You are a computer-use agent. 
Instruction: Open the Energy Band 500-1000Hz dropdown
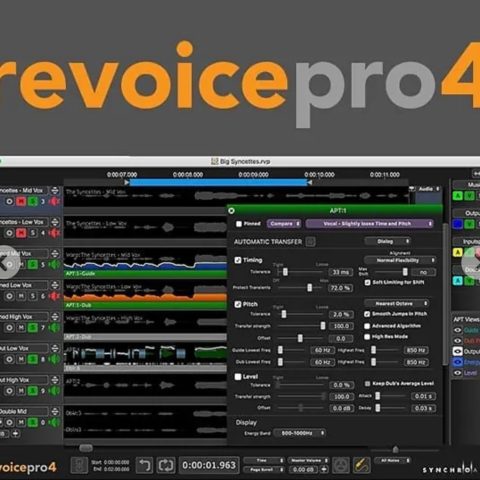[x=299, y=433]
